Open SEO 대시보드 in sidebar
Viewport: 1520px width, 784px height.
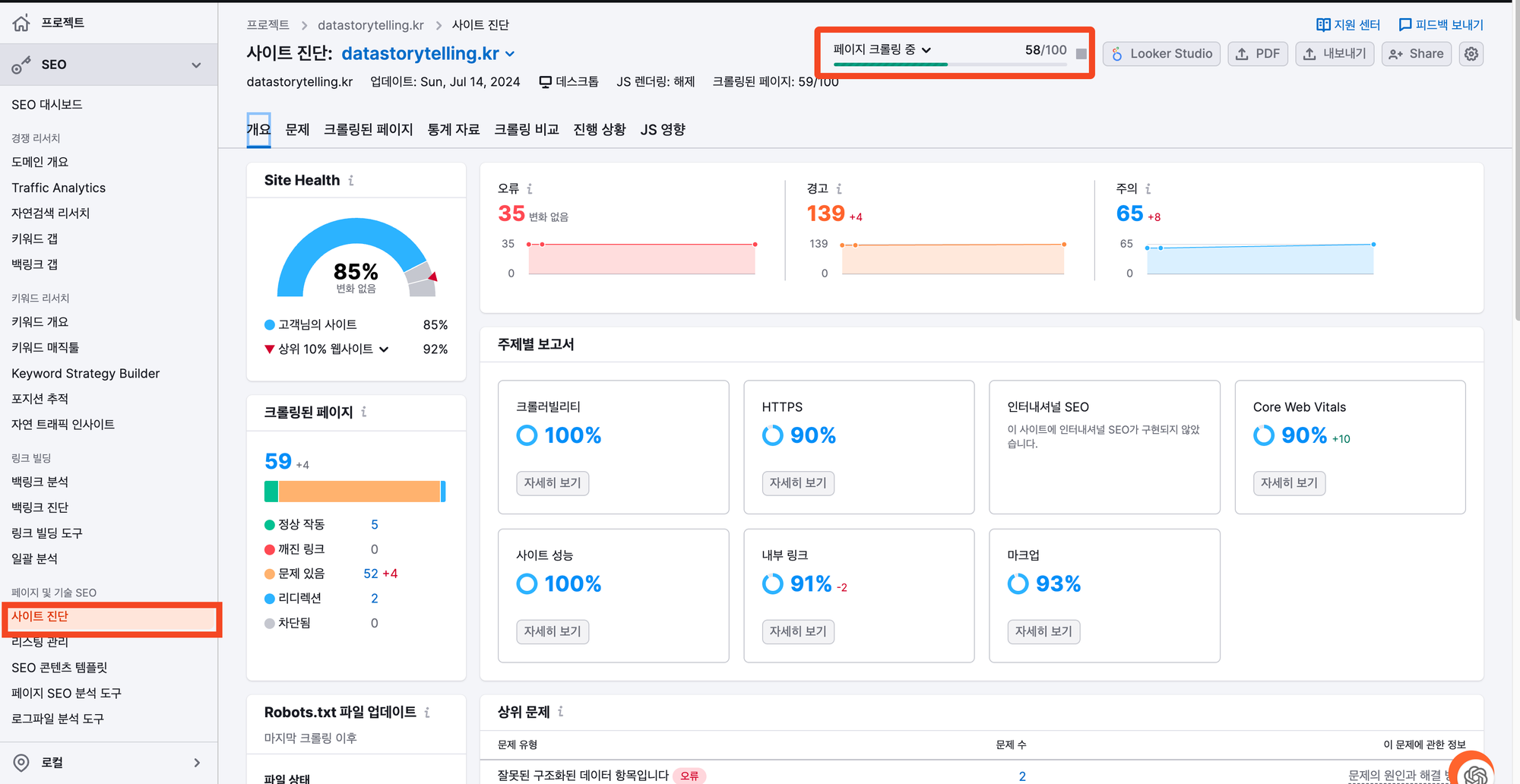pos(47,105)
